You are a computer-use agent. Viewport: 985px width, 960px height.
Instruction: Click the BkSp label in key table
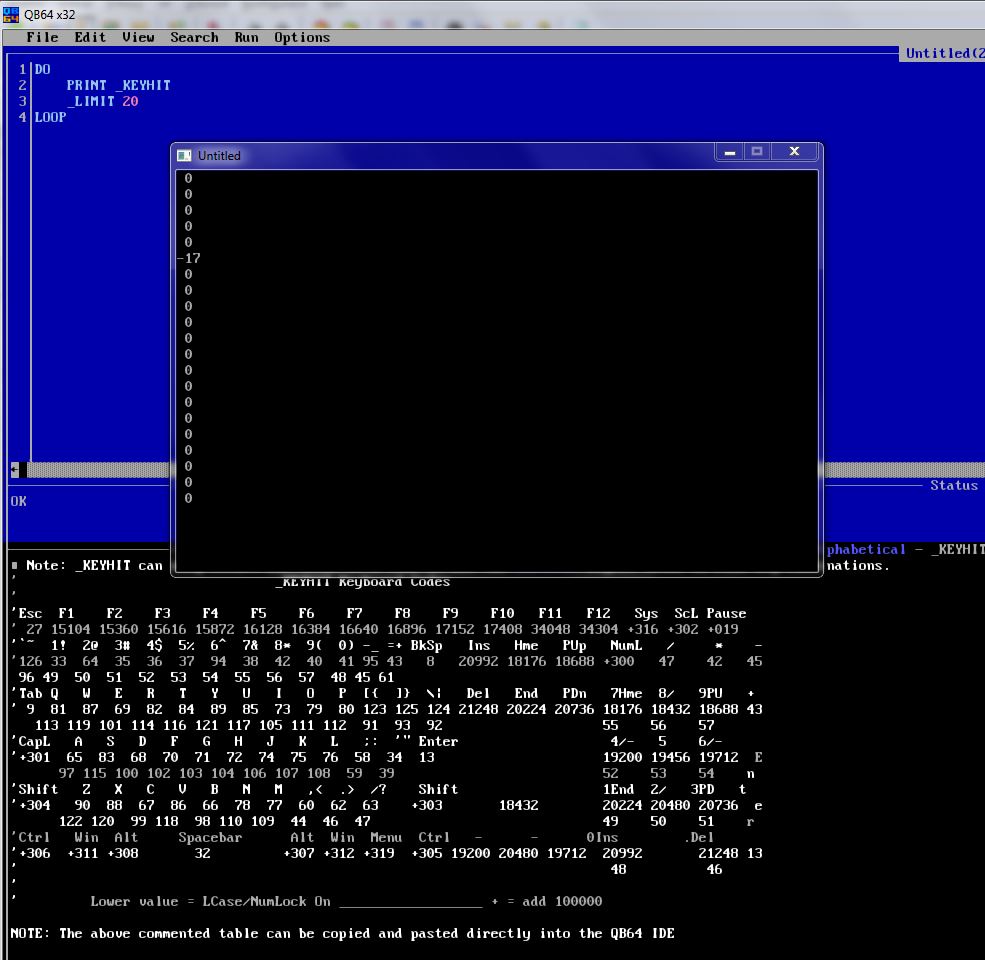click(x=427, y=645)
